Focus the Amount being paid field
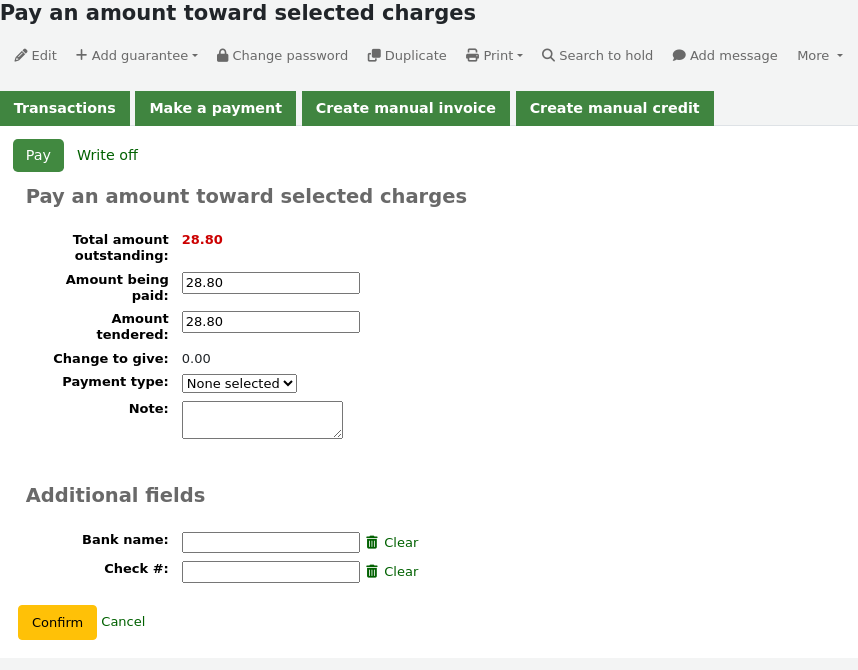This screenshot has height=670, width=858. 271,283
